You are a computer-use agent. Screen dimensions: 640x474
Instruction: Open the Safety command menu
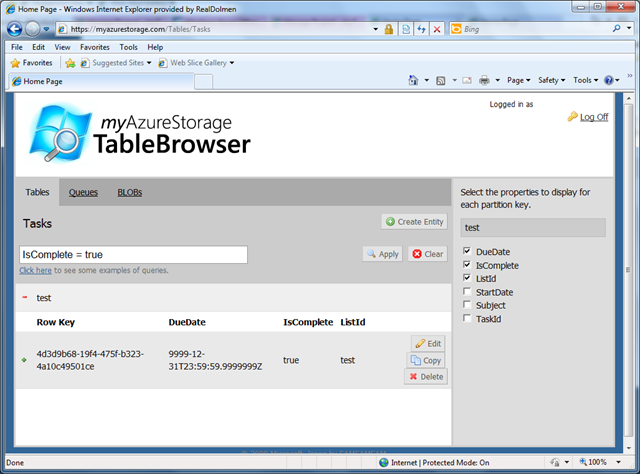pyautogui.click(x=551, y=80)
